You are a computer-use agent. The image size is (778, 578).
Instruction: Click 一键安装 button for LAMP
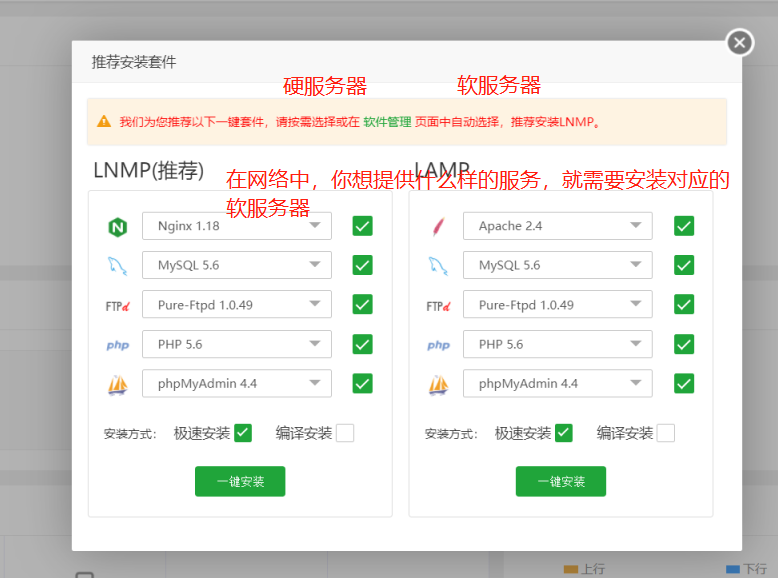point(561,481)
